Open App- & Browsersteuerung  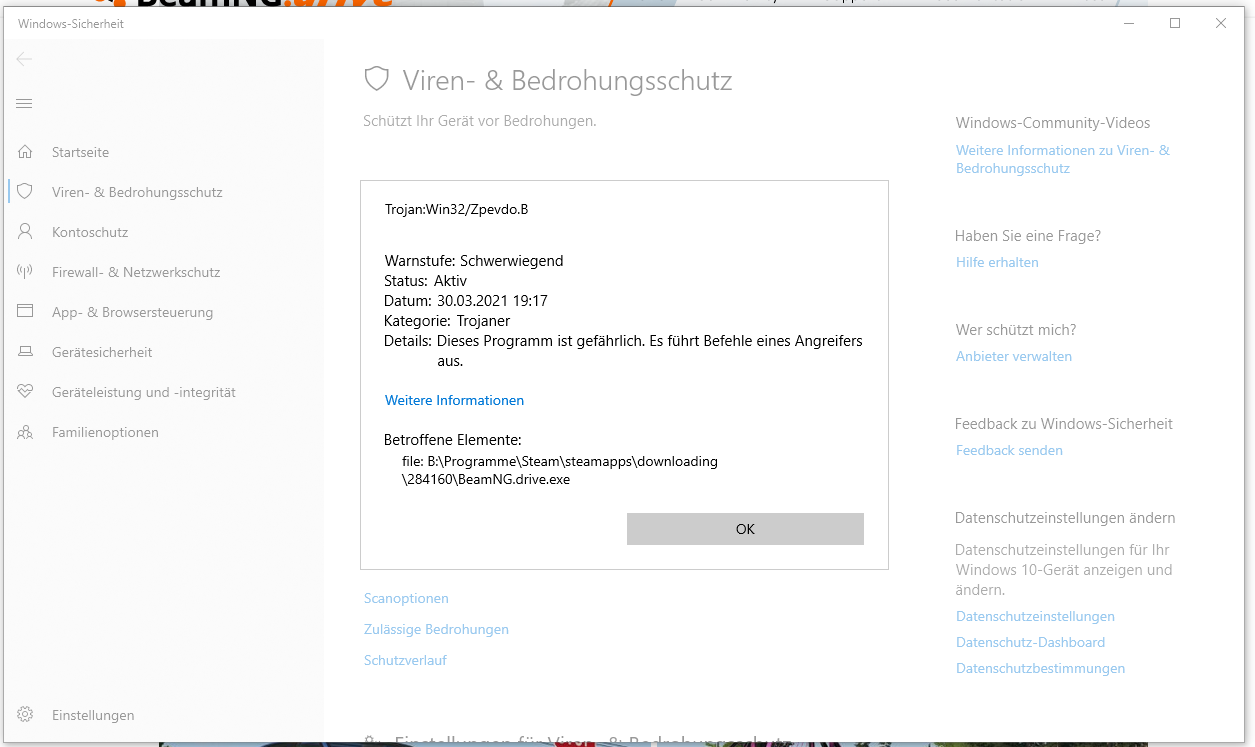[x=132, y=312]
